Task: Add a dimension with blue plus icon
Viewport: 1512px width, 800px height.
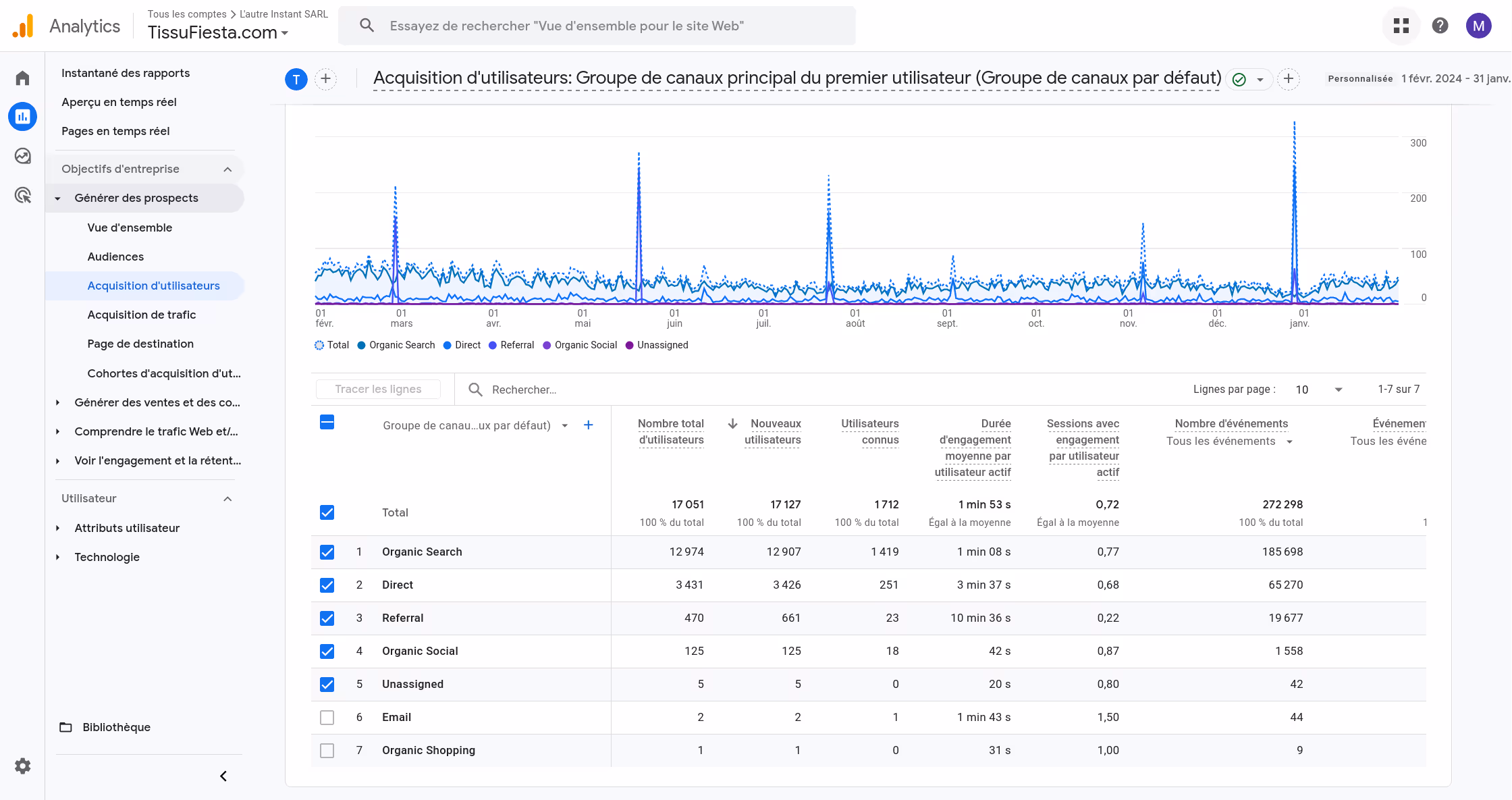Action: (x=588, y=425)
